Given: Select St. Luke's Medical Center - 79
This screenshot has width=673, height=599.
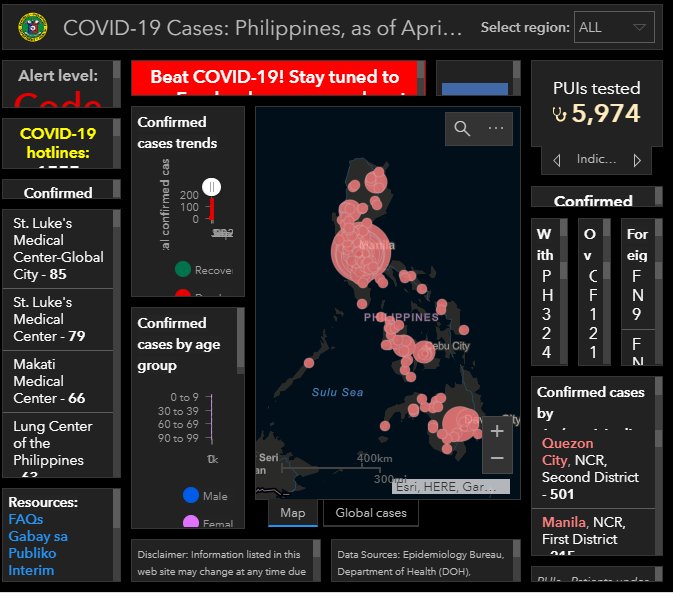Looking at the screenshot, I should (x=58, y=319).
